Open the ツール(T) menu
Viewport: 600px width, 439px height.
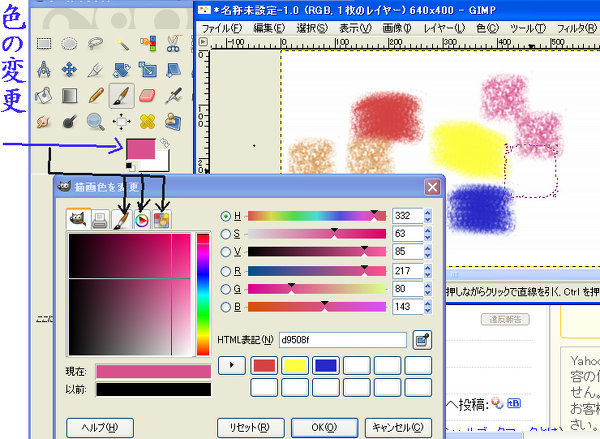click(528, 28)
